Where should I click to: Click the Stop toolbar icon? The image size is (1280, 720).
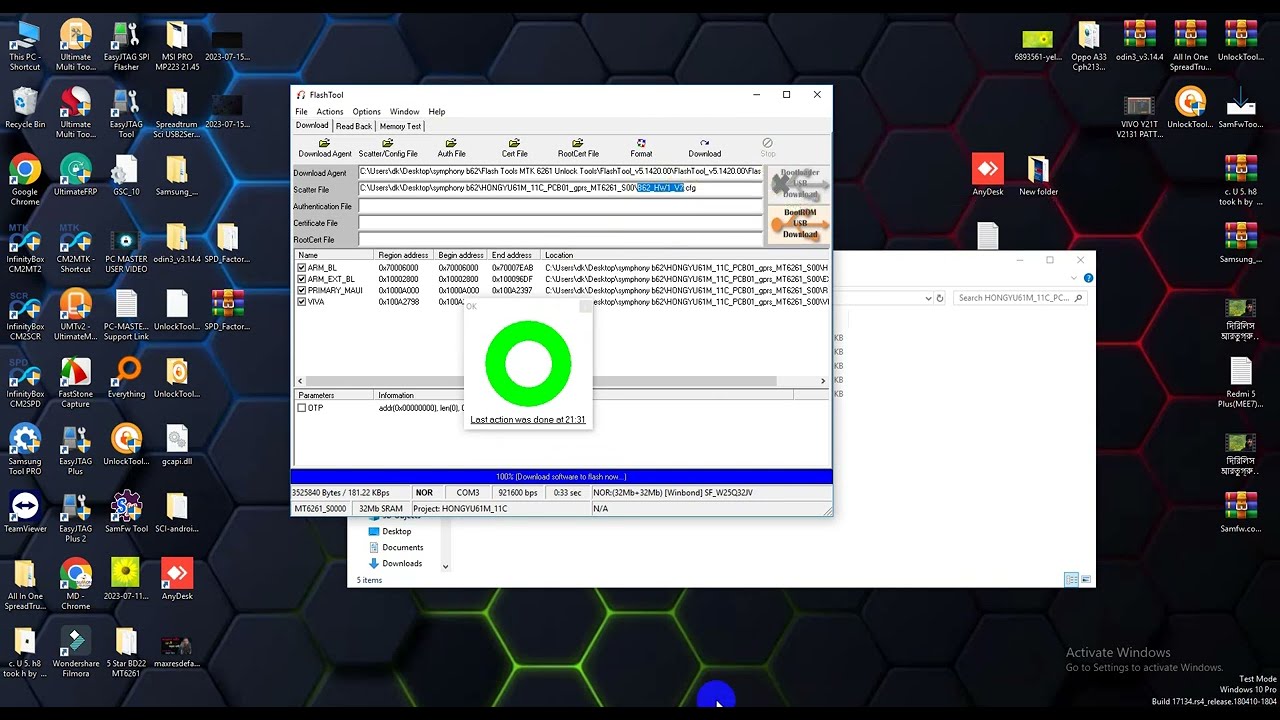(767, 148)
